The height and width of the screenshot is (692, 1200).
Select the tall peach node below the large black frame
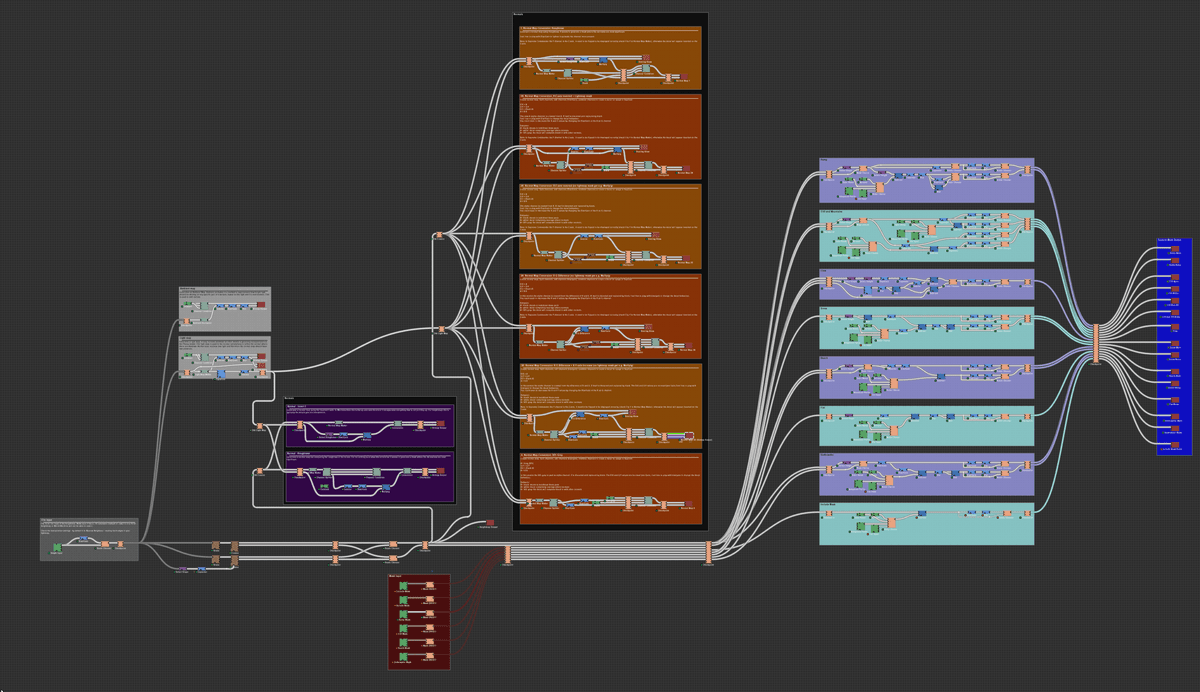[507, 555]
